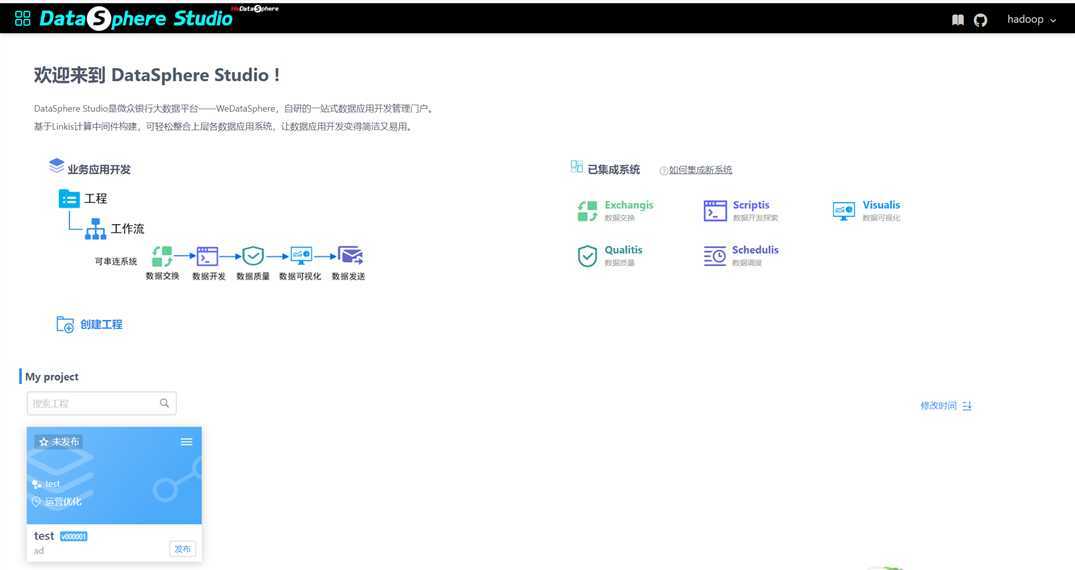Viewport: 1075px width, 570px height.
Task: Click the 工作流 tree label
Action: click(128, 229)
